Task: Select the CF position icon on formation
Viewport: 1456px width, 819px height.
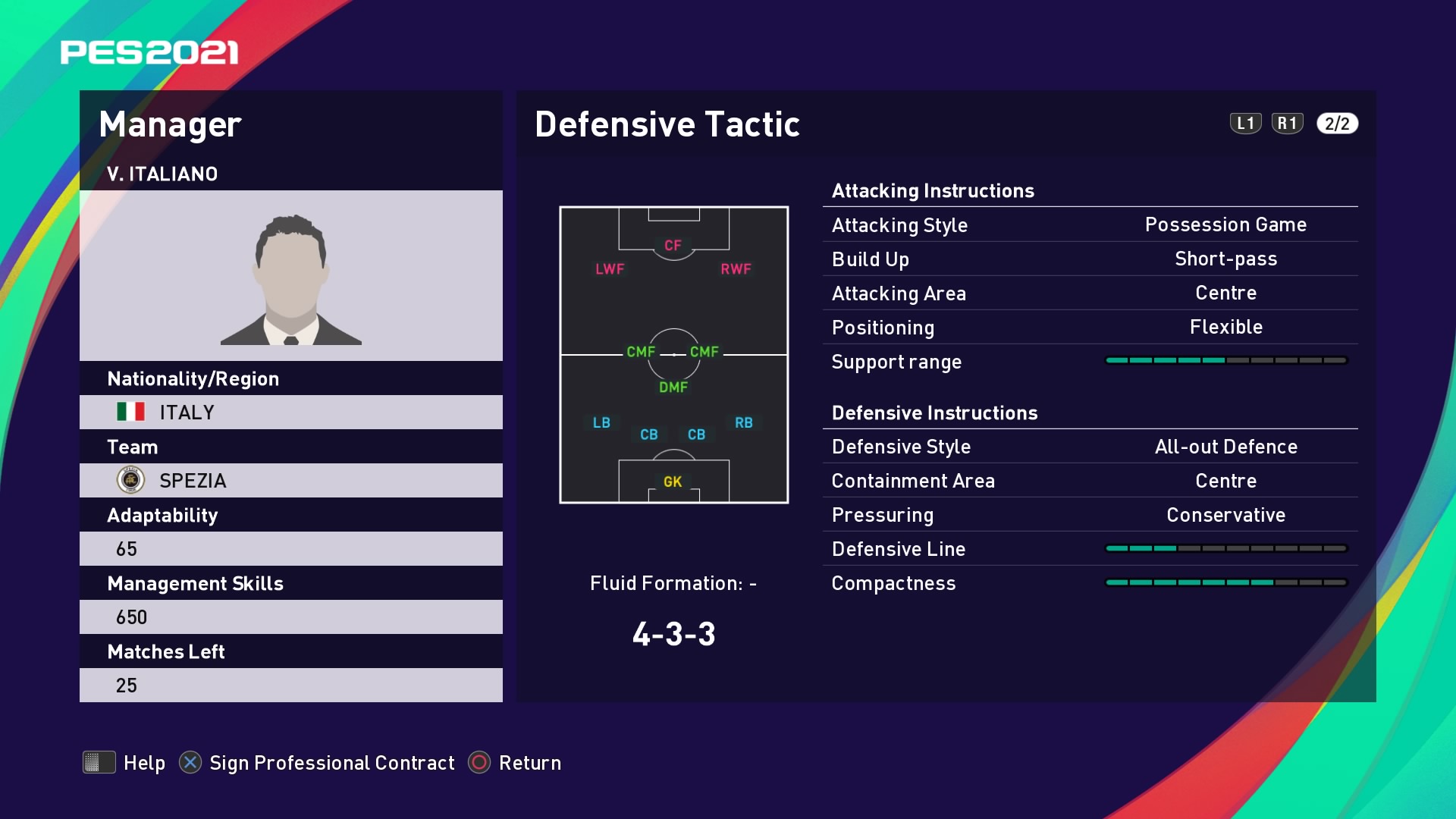Action: pyautogui.click(x=673, y=243)
